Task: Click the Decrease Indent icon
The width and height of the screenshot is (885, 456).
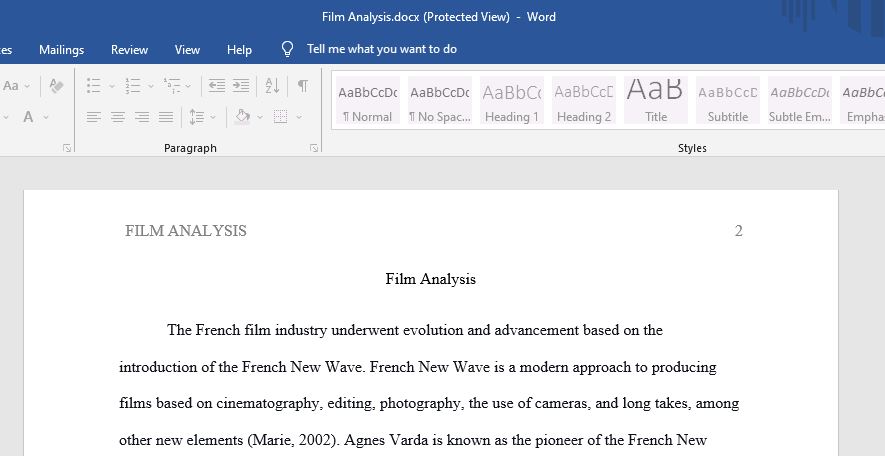Action: 217,86
